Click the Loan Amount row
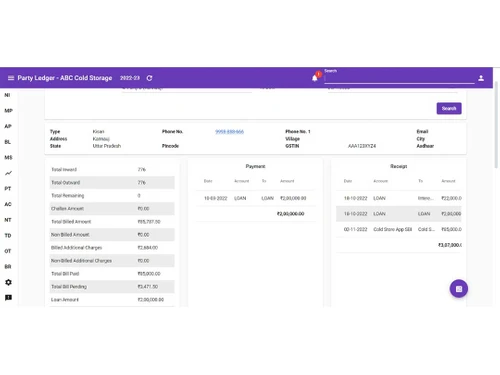The image size is (500, 375). click(112, 300)
